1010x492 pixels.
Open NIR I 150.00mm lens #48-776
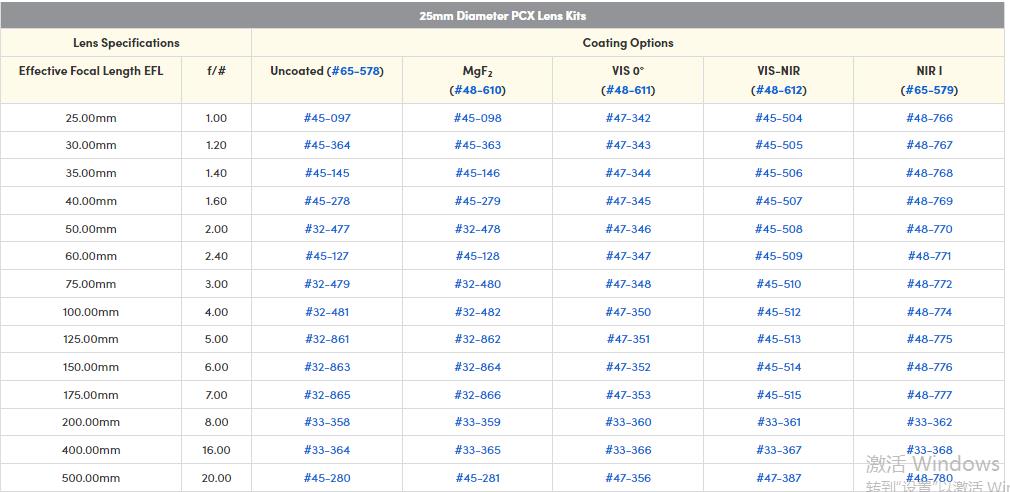[929, 367]
